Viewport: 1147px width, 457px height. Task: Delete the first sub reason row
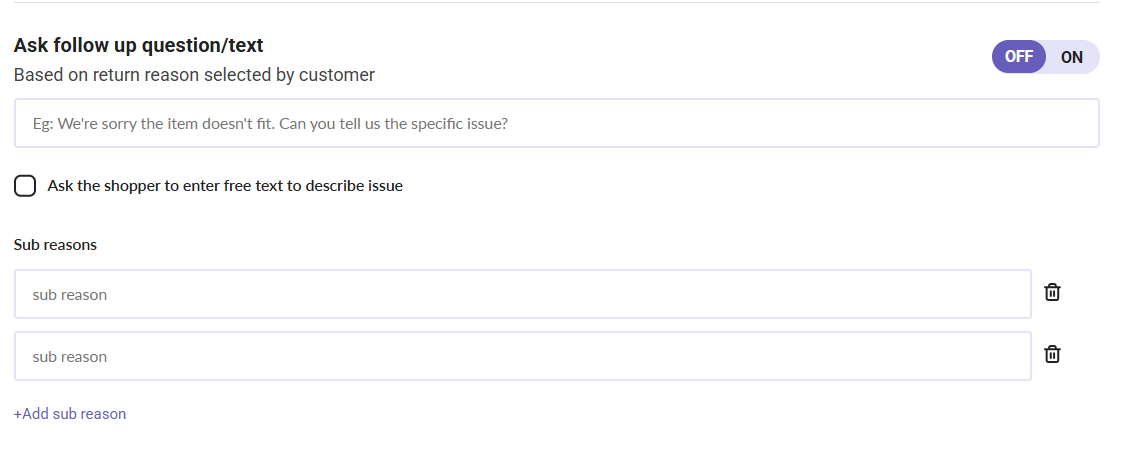pos(1052,292)
